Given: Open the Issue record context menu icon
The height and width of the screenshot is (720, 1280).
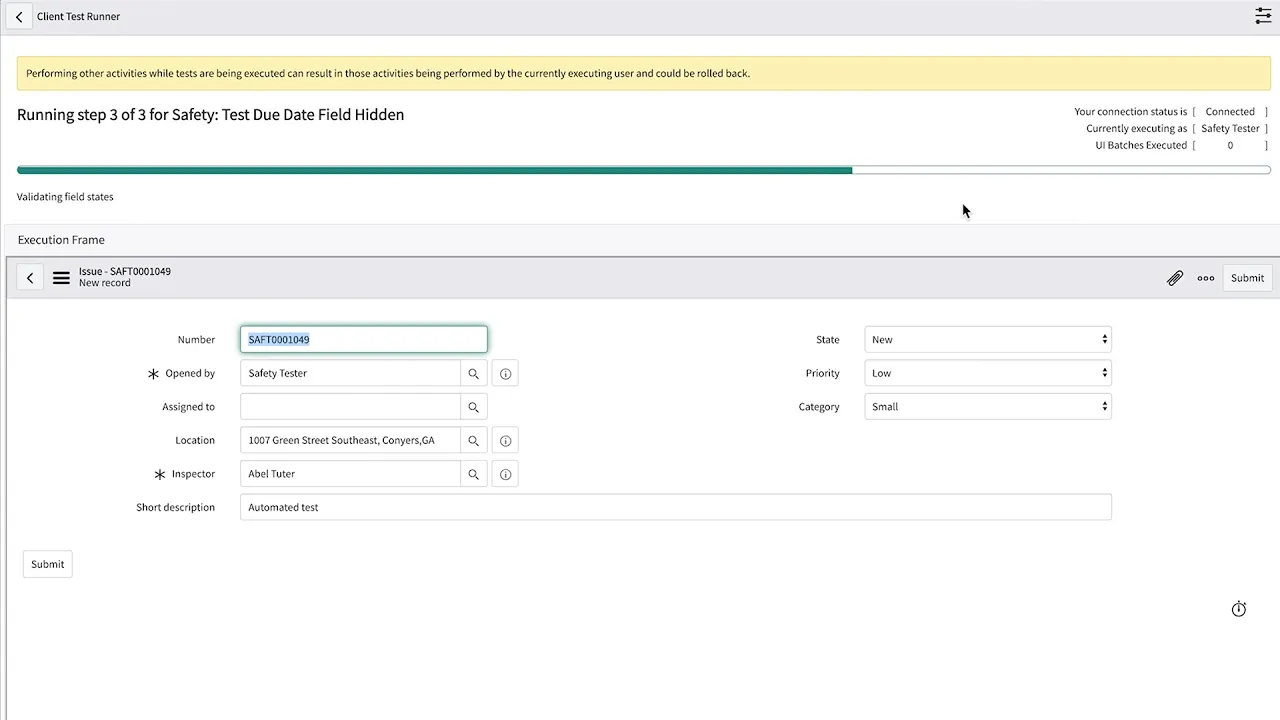Looking at the screenshot, I should coord(61,277).
